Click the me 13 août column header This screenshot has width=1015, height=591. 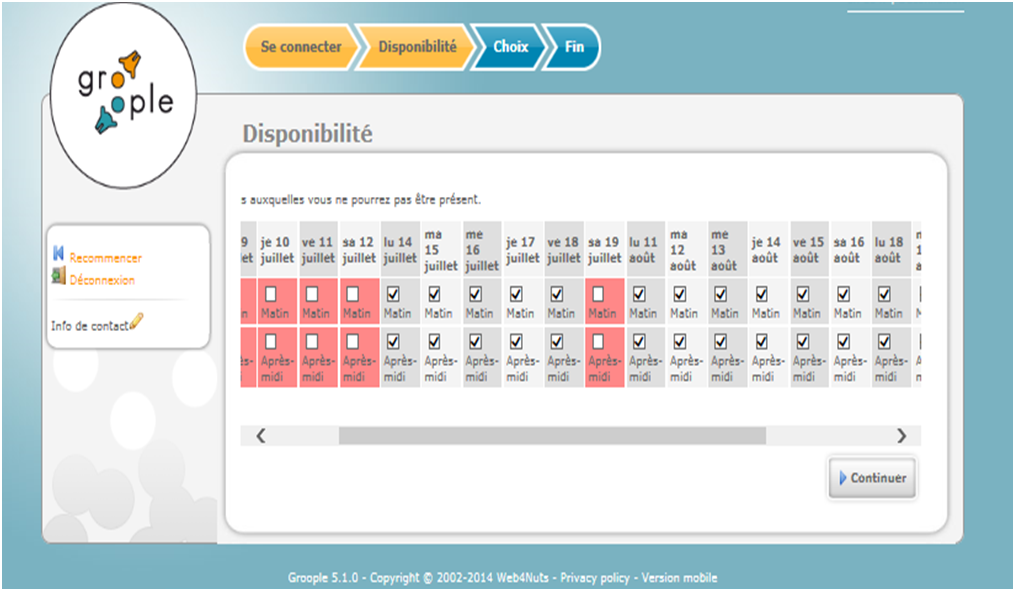coord(728,250)
